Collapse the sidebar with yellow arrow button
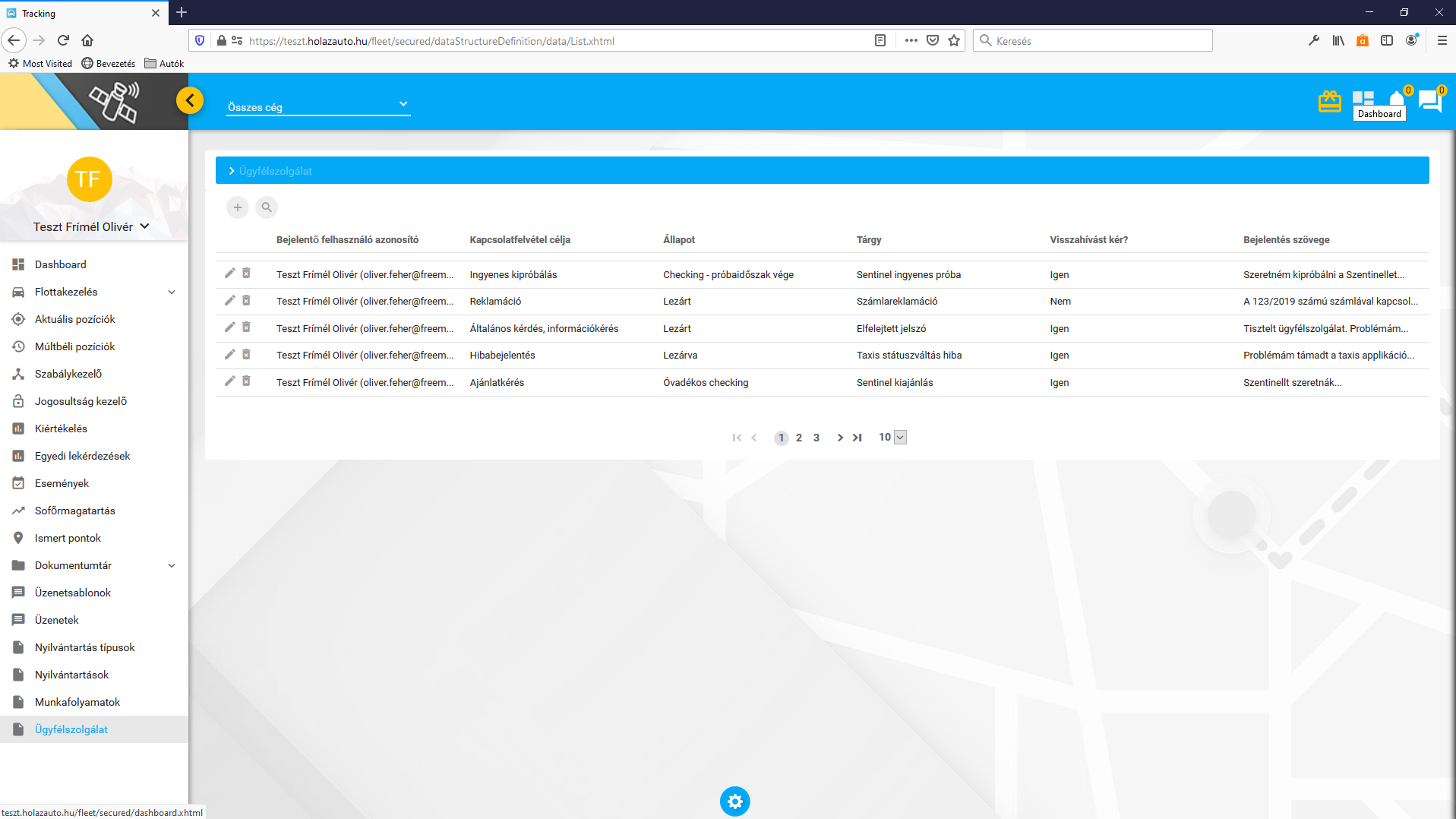This screenshot has width=1456, height=819. tap(190, 100)
